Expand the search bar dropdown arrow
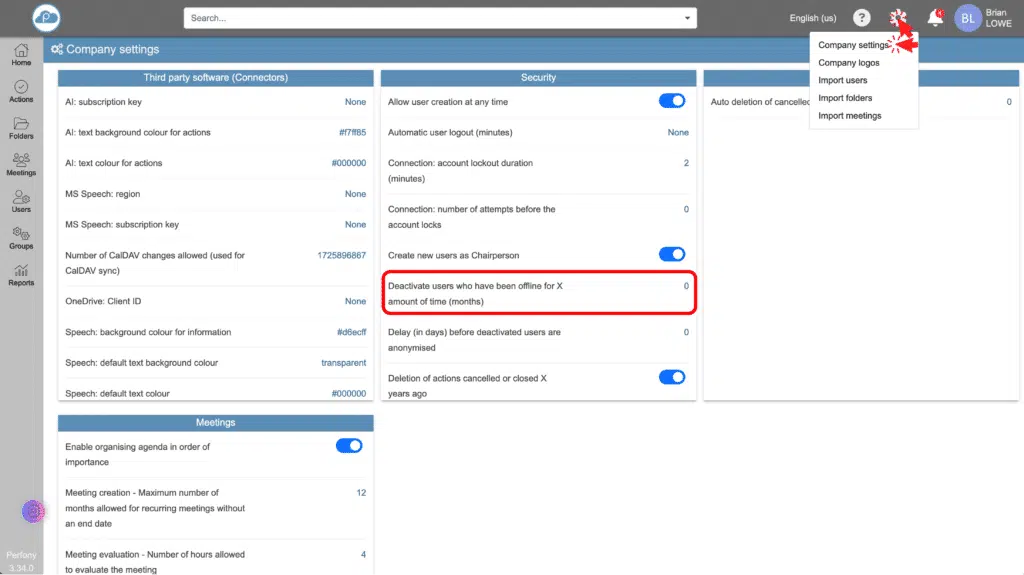Screen dimensions: 1024x575 (687, 18)
